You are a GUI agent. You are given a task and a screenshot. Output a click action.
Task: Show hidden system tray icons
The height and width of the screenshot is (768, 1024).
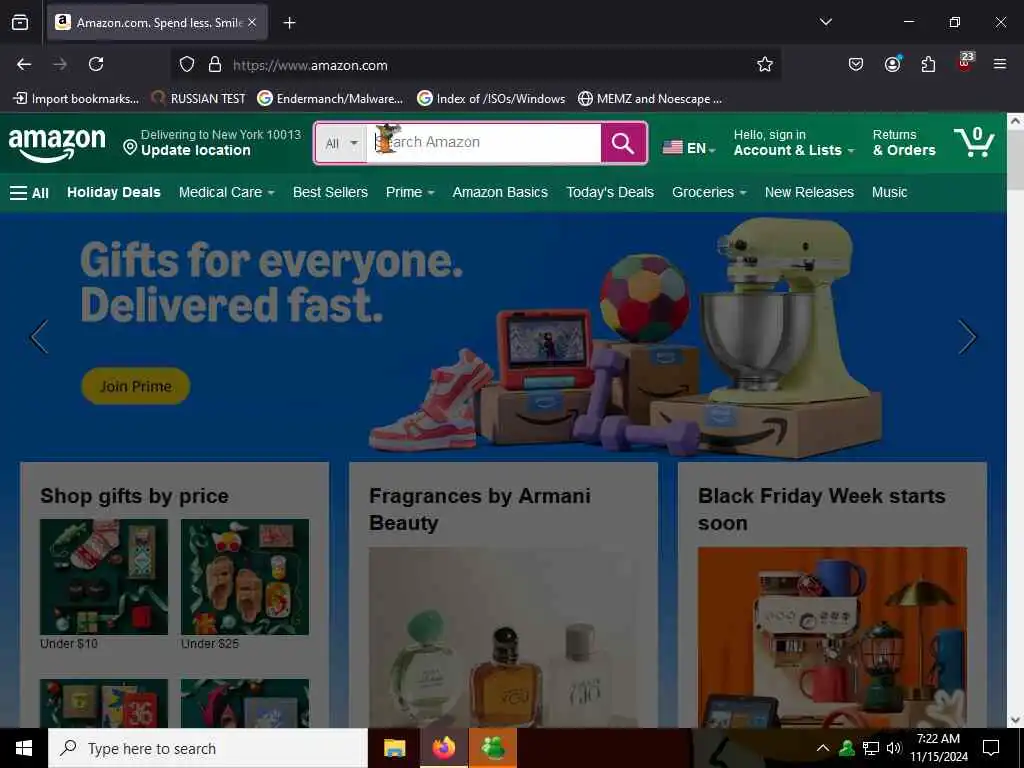click(x=823, y=748)
